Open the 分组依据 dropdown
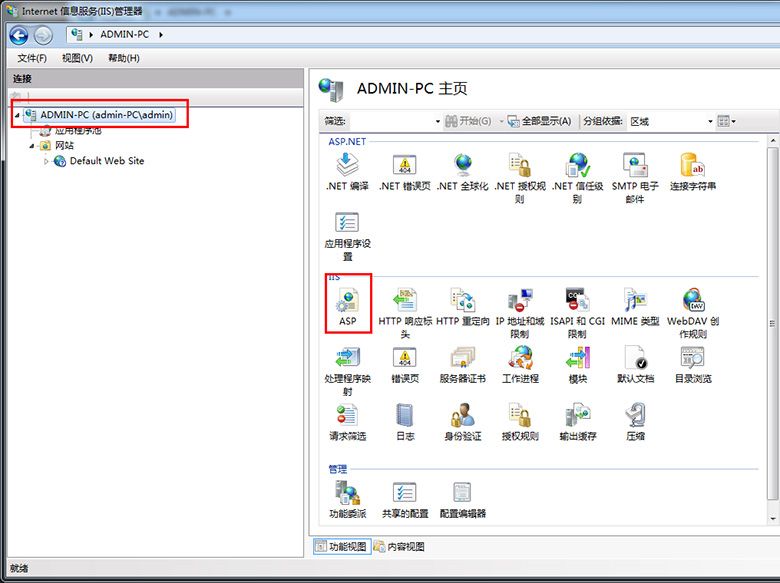 tap(666, 121)
